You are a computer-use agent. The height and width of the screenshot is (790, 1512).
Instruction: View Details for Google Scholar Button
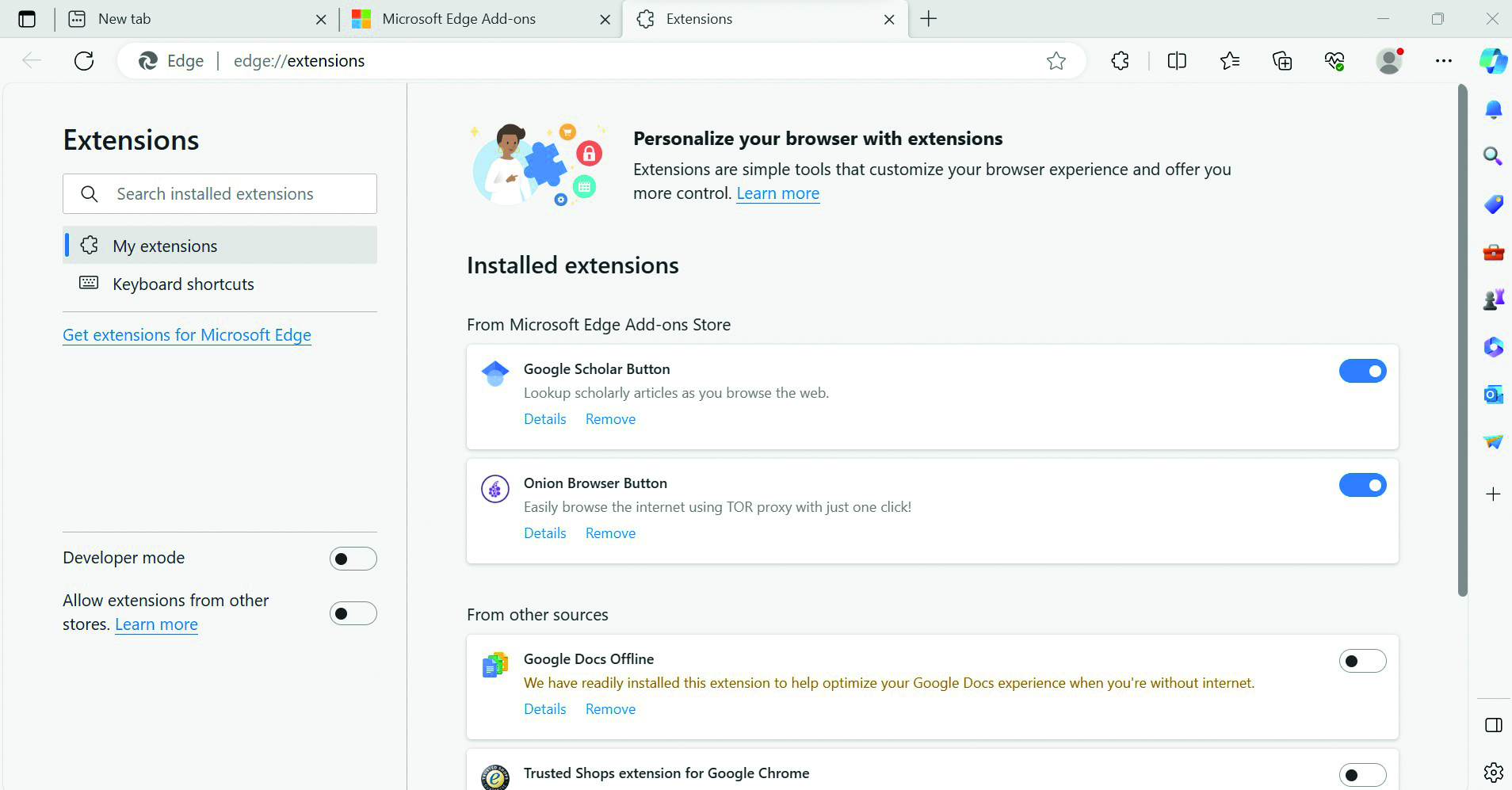[545, 419]
